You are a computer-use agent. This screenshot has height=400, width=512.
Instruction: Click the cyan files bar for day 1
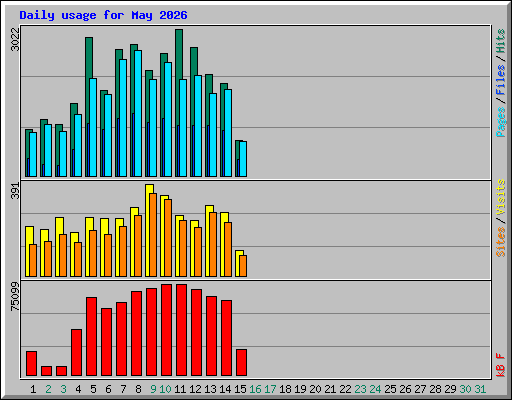pyautogui.click(x=33, y=154)
